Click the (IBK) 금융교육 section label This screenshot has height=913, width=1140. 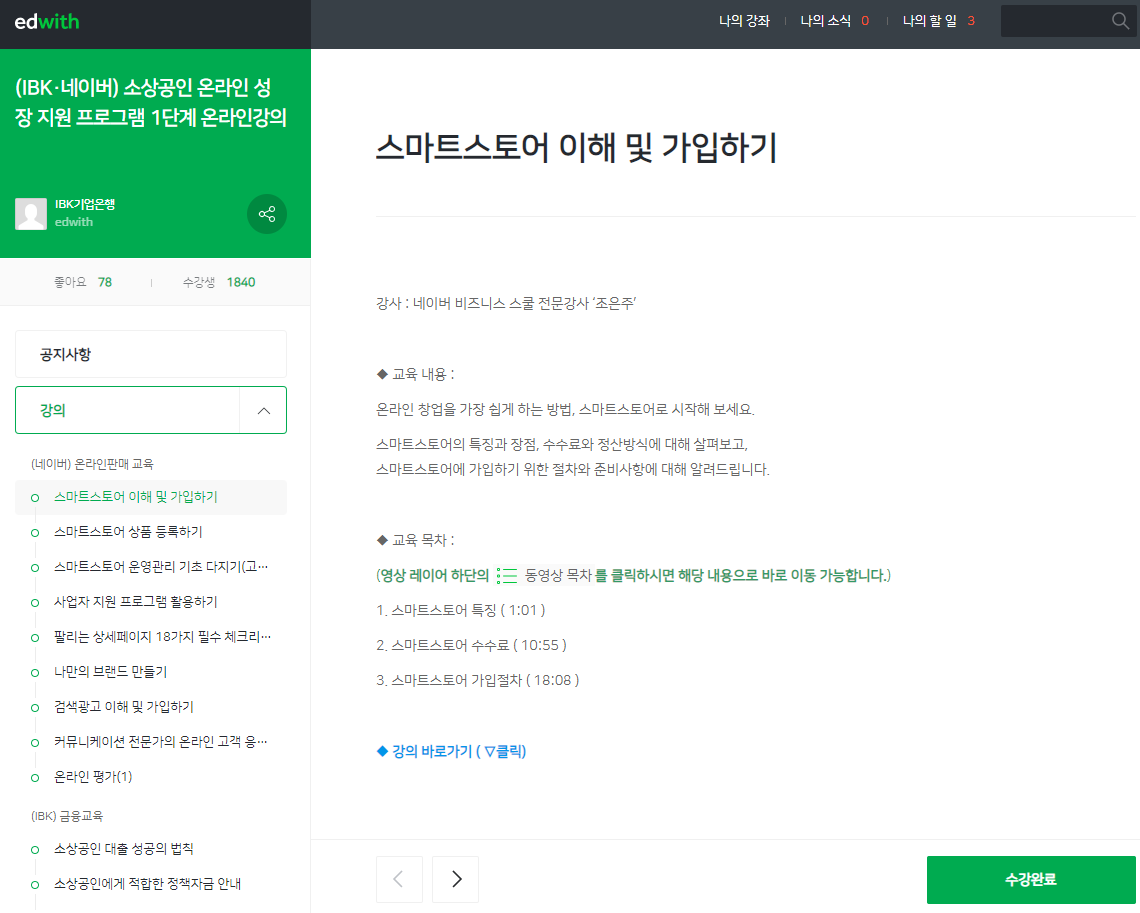pos(67,816)
